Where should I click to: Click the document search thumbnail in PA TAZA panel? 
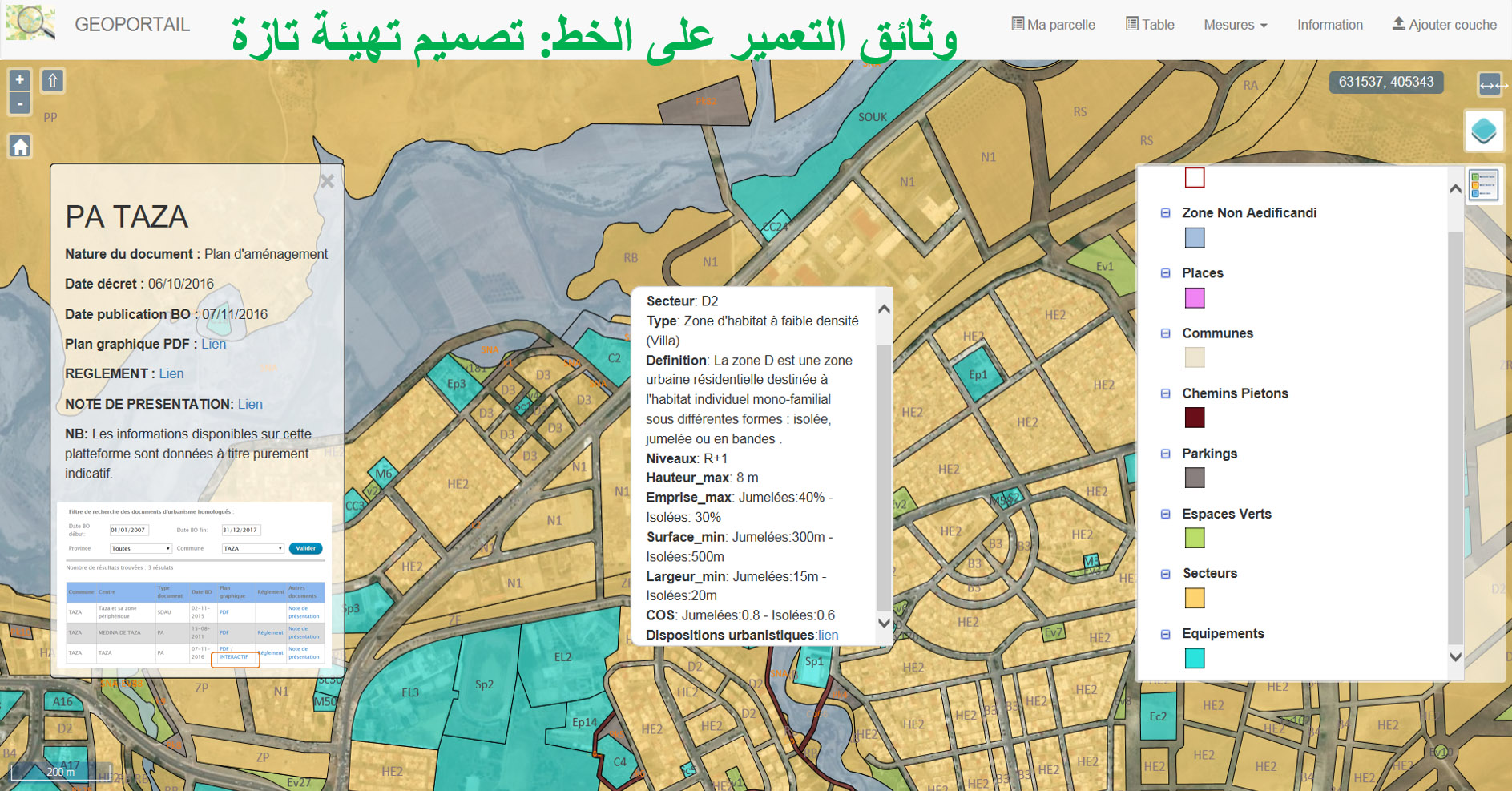[x=196, y=585]
